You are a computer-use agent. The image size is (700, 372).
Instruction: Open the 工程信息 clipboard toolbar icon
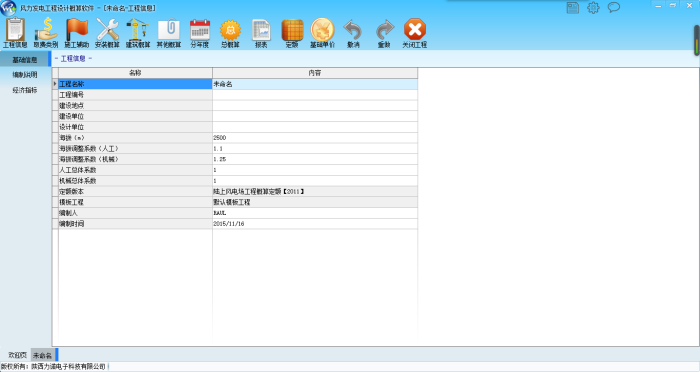click(15, 33)
